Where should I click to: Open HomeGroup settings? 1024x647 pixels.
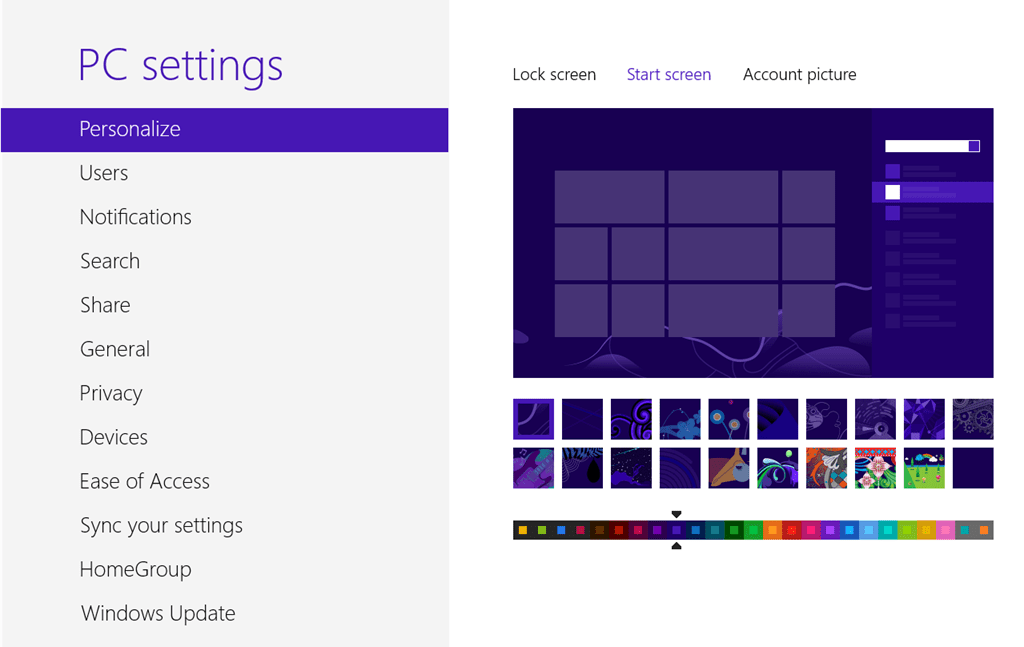pyautogui.click(x=135, y=568)
